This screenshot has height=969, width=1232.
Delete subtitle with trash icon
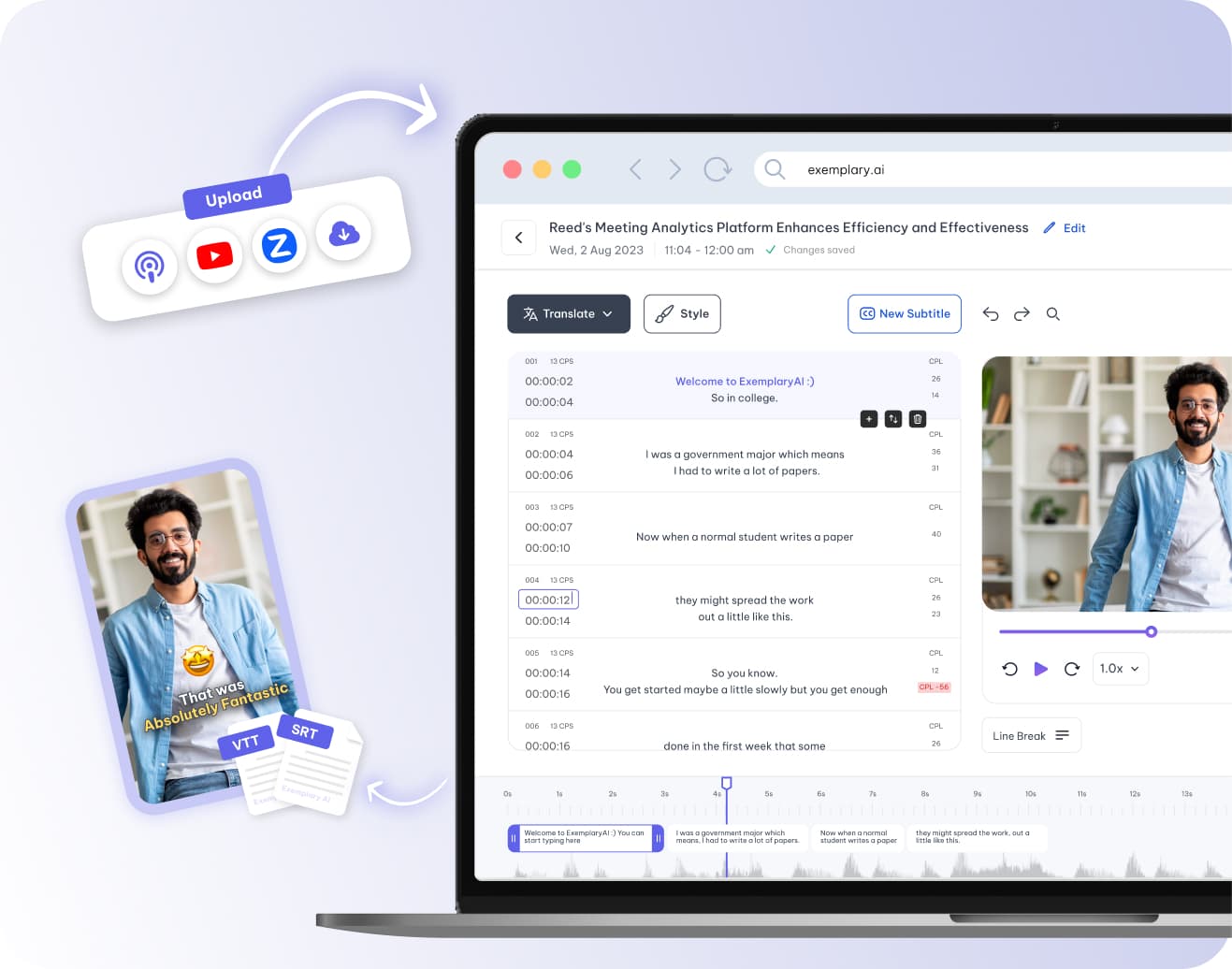pyautogui.click(x=918, y=419)
